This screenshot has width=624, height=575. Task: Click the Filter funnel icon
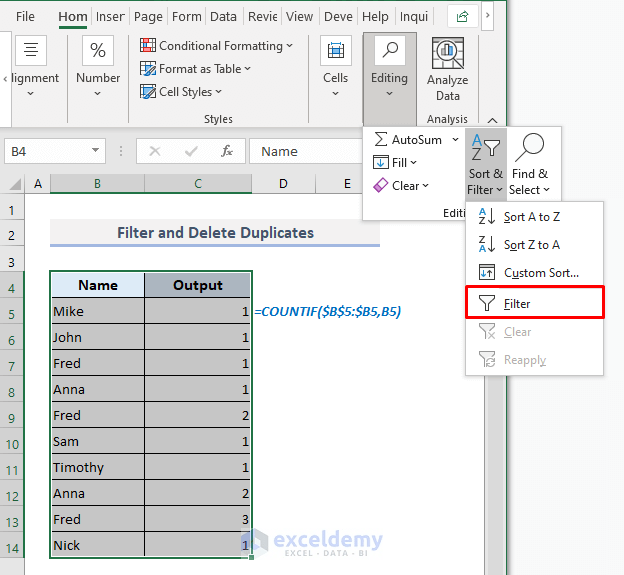click(486, 303)
